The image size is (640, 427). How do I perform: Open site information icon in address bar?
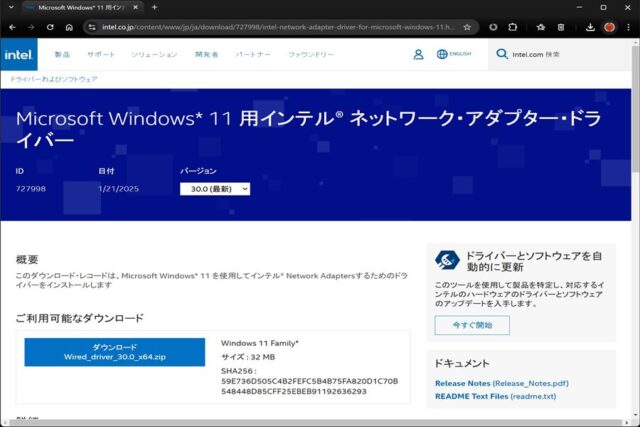coord(92,27)
